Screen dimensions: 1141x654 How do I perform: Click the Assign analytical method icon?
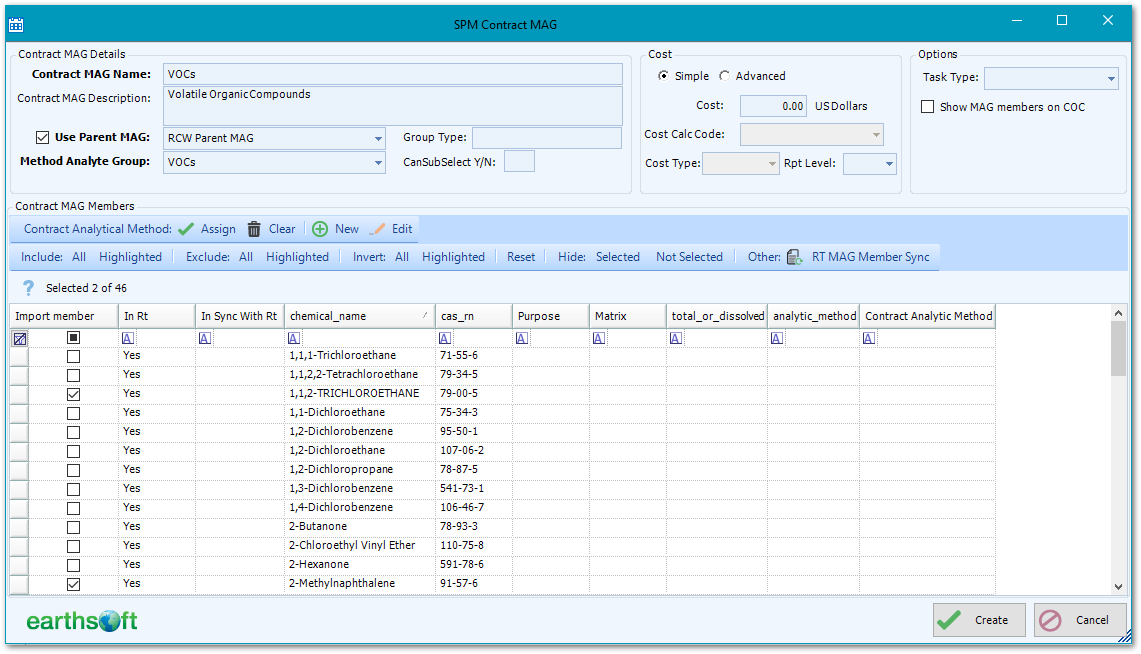[186, 228]
